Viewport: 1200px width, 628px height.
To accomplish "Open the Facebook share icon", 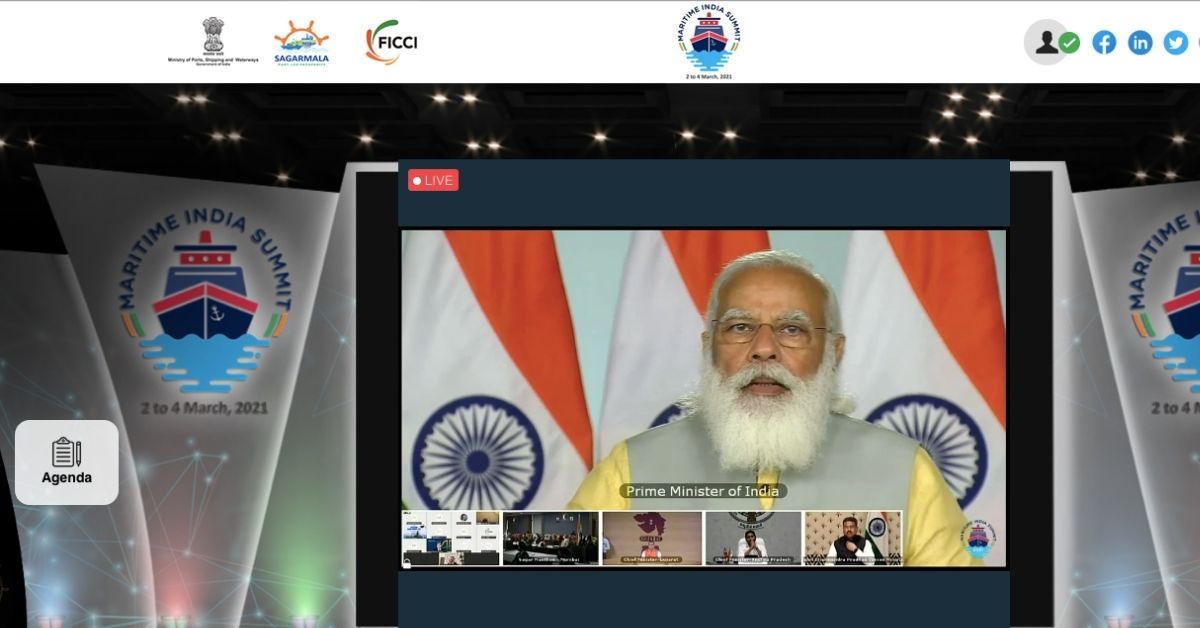I will pyautogui.click(x=1104, y=42).
